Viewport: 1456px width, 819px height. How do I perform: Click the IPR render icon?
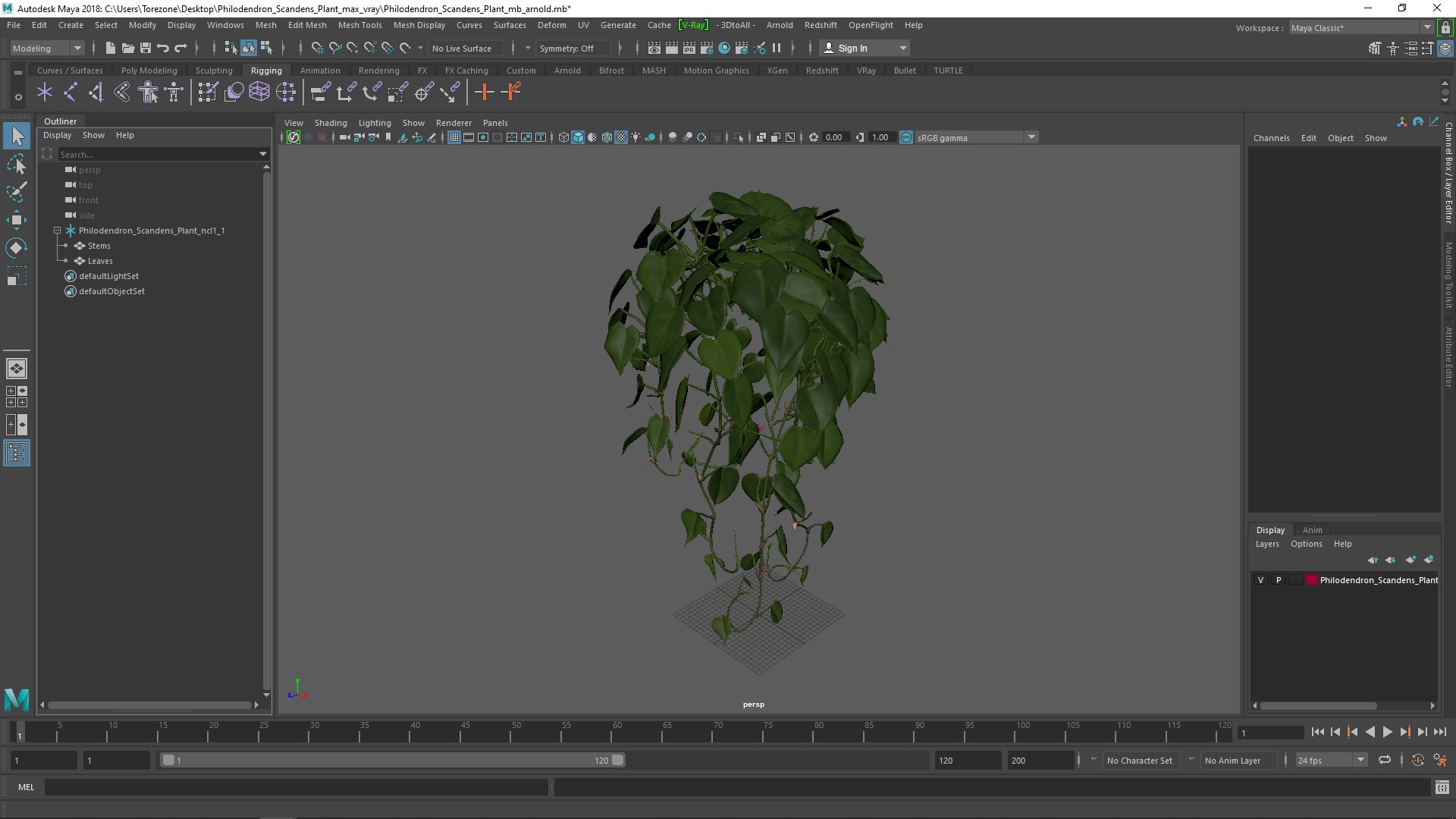point(689,48)
